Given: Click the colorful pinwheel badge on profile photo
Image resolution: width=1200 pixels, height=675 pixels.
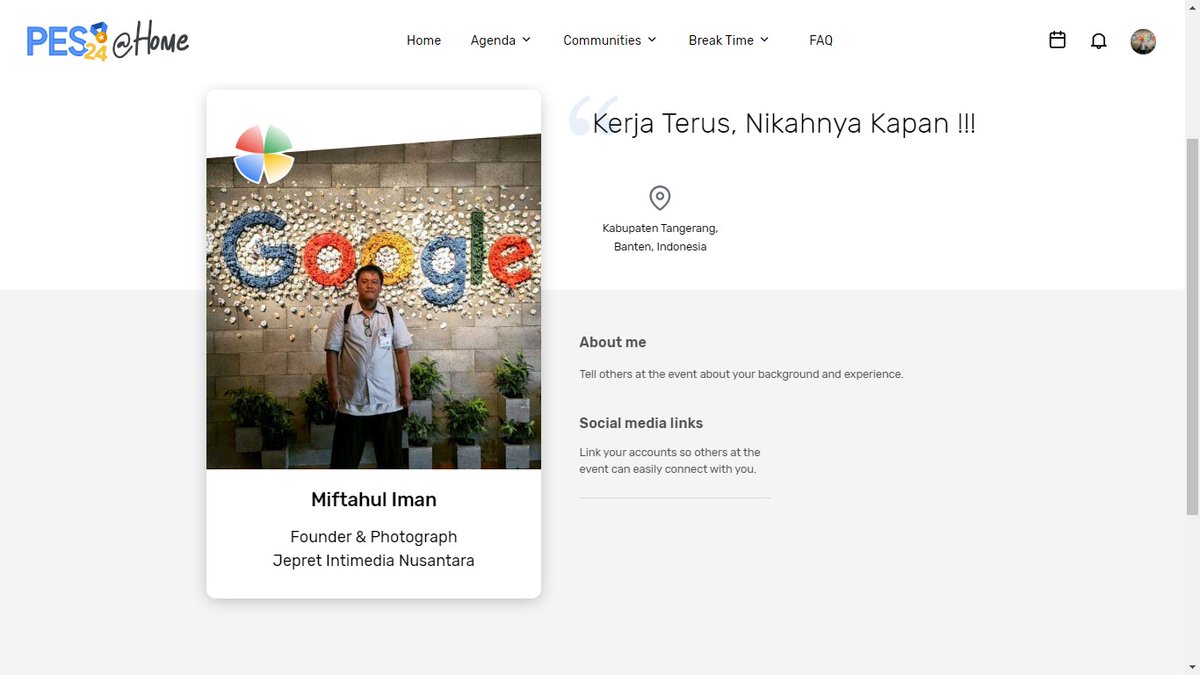Looking at the screenshot, I should [264, 154].
